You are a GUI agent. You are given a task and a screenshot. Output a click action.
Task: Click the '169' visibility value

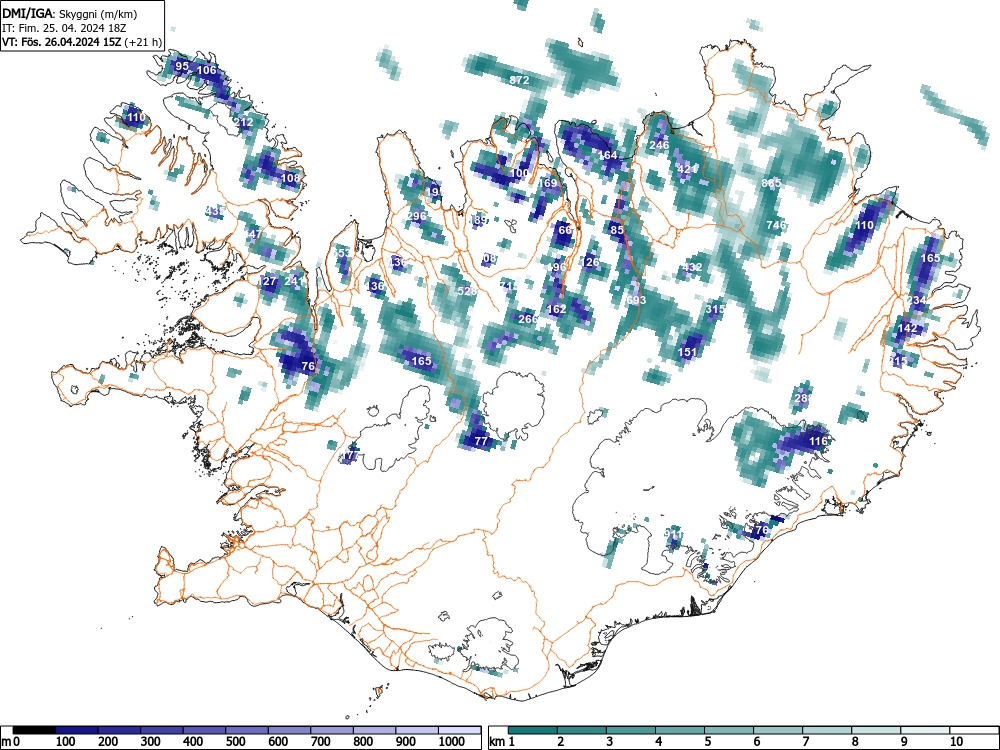(548, 183)
